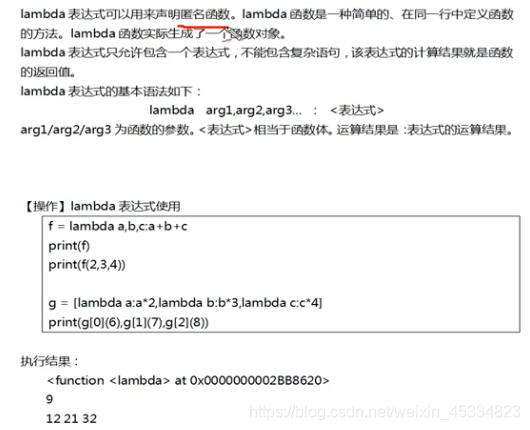
Task: Click the csdn.net watermark URL
Action: point(385,412)
